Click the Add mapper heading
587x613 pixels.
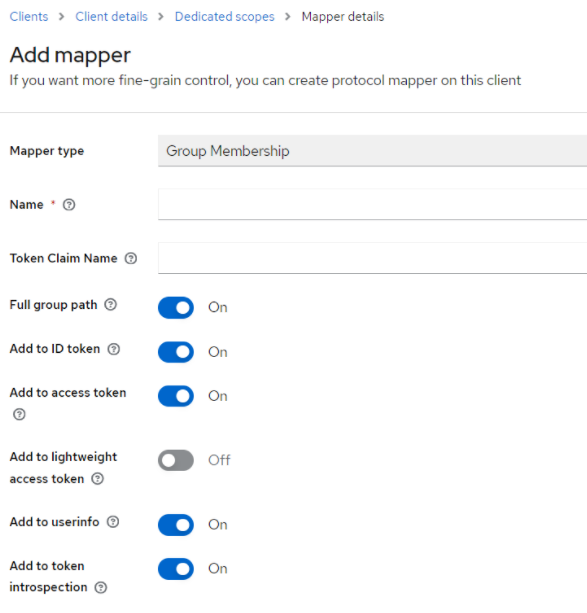[70, 55]
